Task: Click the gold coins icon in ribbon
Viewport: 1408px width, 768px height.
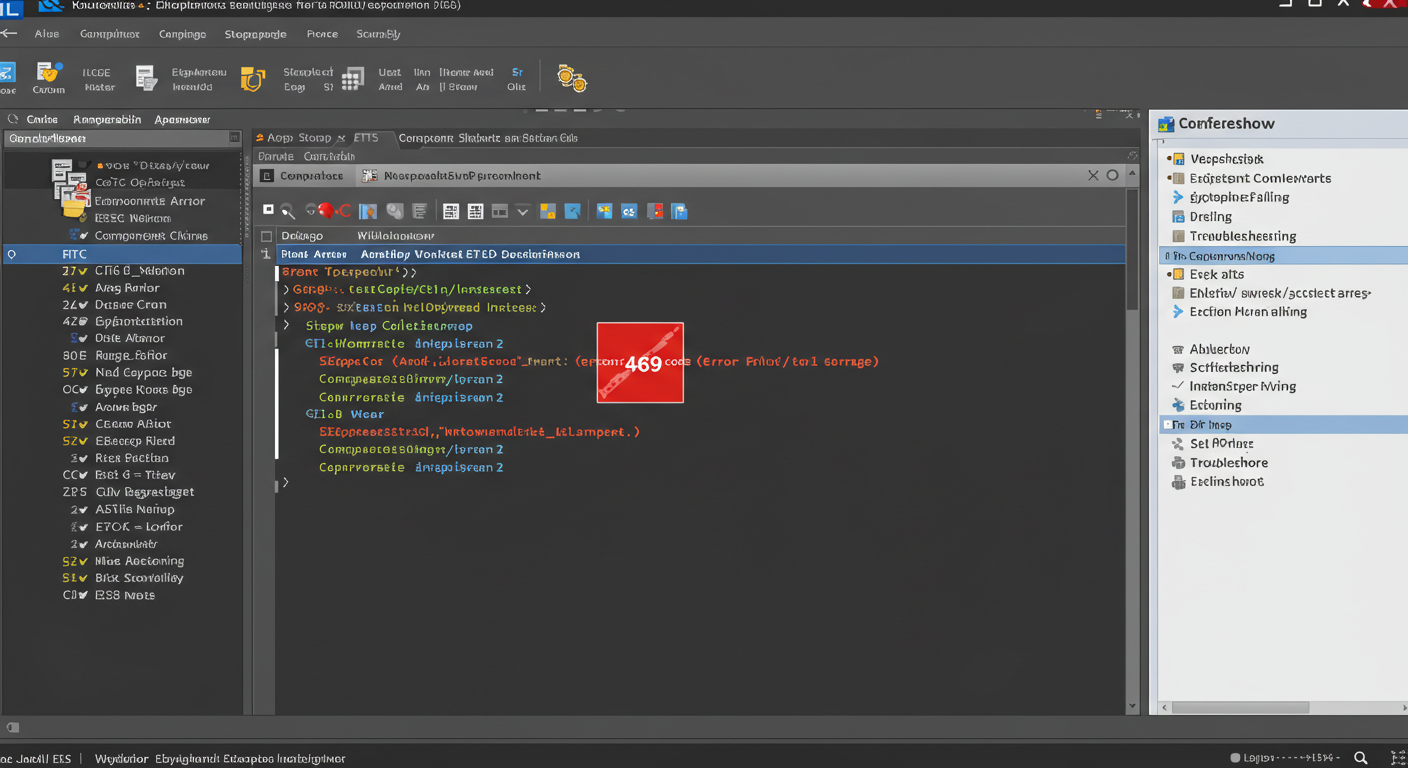Action: coord(572,78)
